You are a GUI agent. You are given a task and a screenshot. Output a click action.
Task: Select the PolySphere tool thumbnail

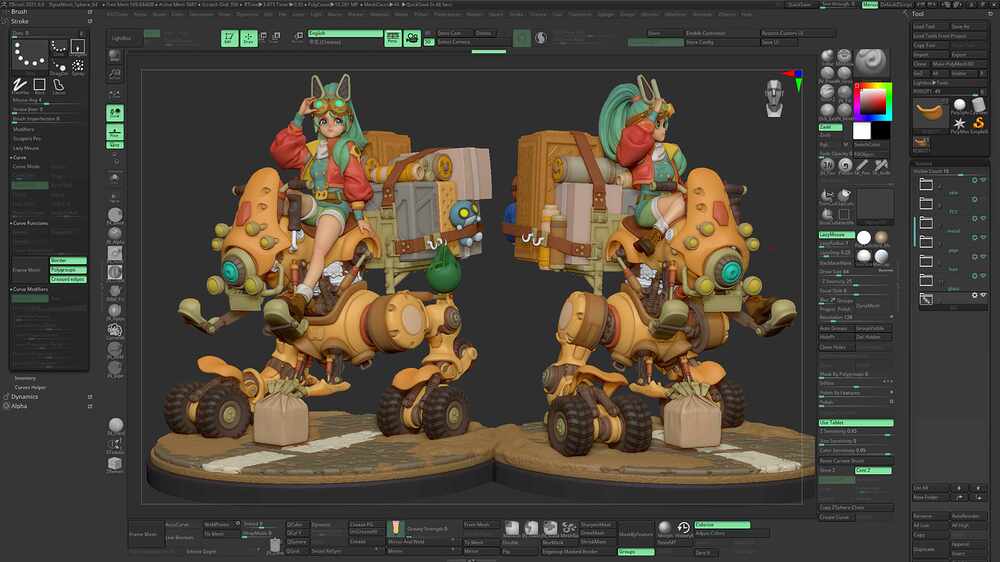[959, 105]
